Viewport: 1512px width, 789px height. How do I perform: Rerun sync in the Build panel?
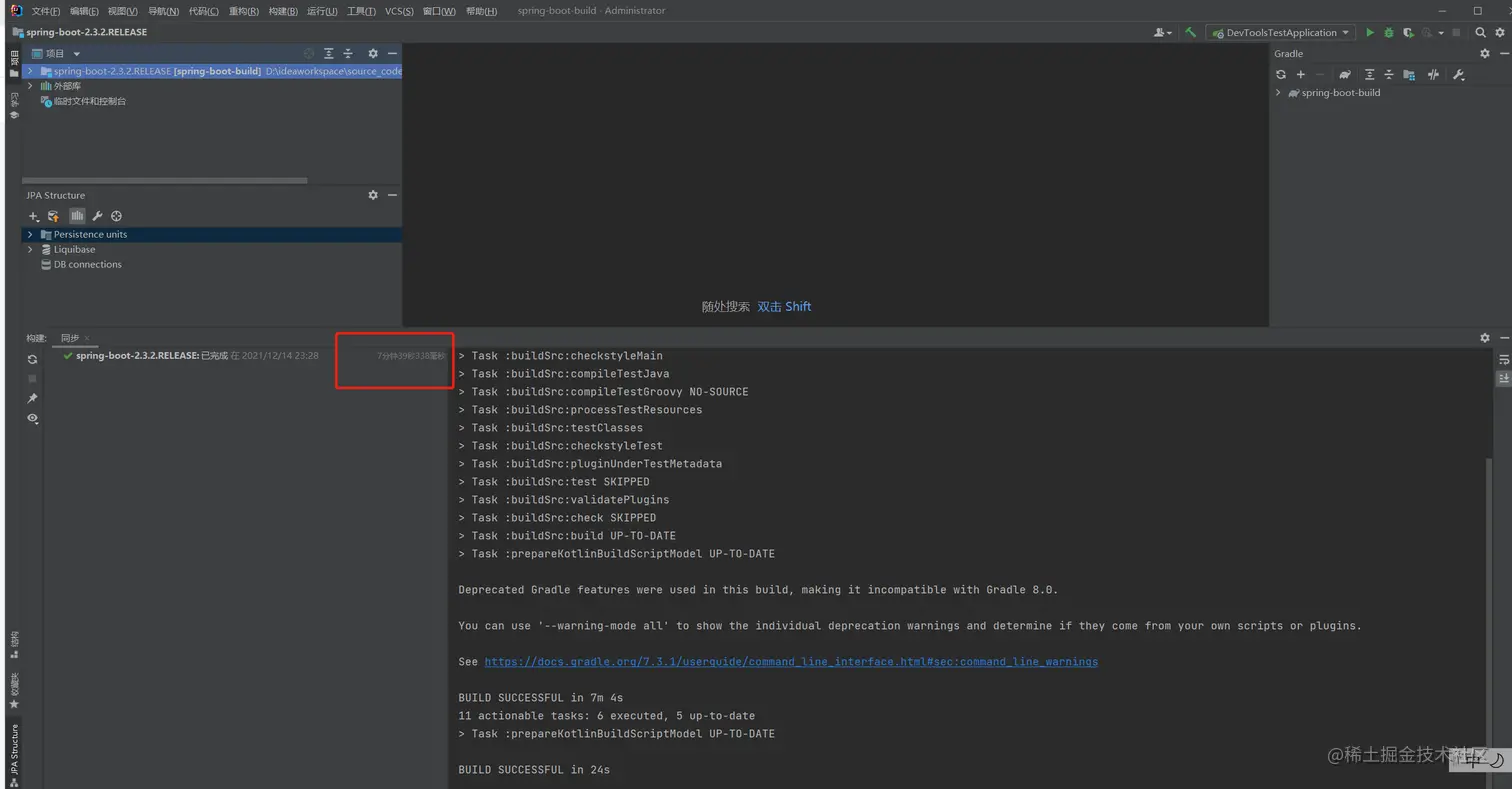coord(33,359)
